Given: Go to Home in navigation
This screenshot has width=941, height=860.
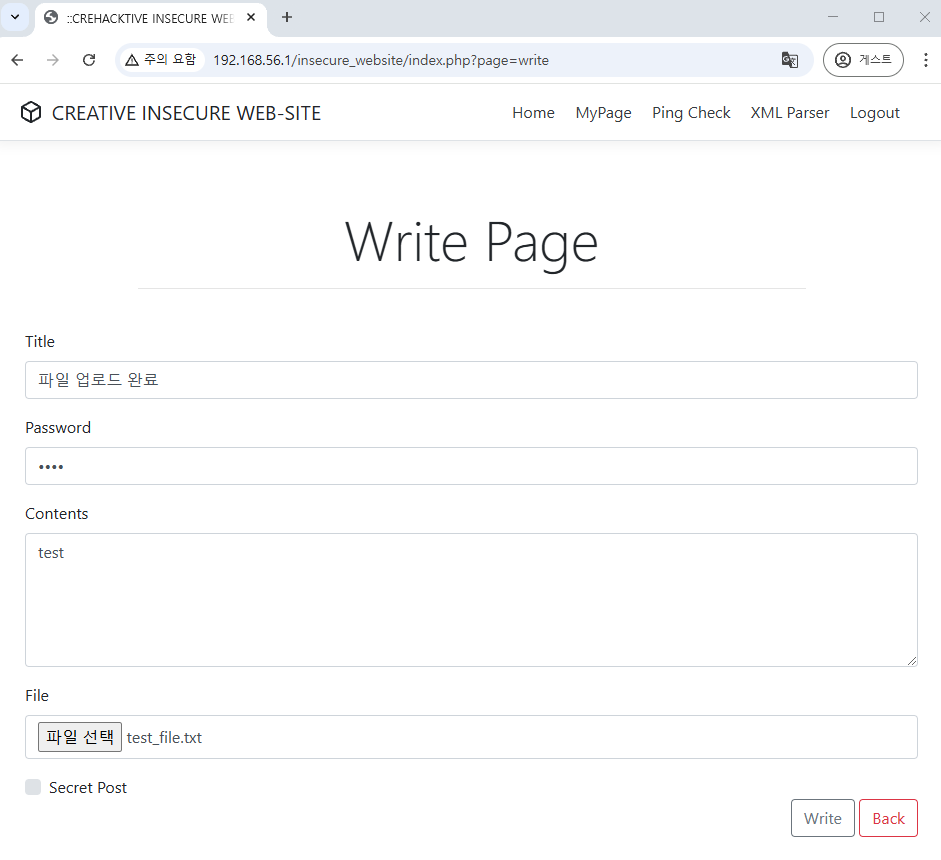Looking at the screenshot, I should (533, 113).
